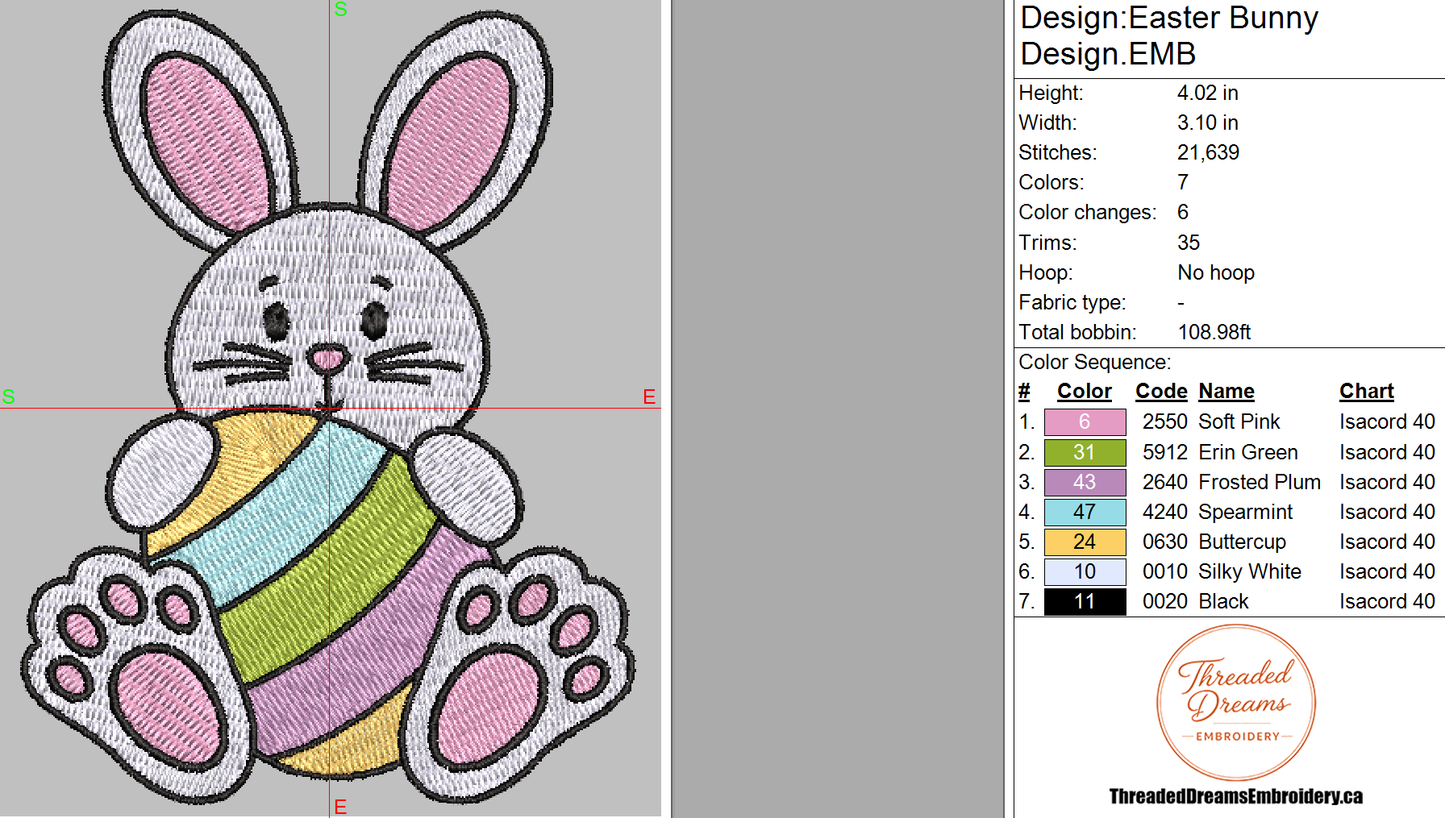This screenshot has height=818, width=1445.
Task: Click the thread code '5912'
Action: click(x=1165, y=452)
